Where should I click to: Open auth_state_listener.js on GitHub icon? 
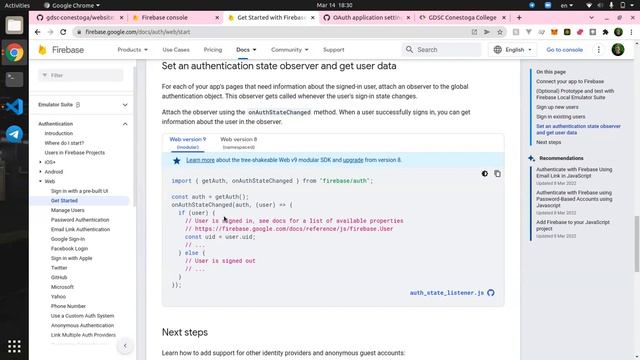(x=491, y=293)
